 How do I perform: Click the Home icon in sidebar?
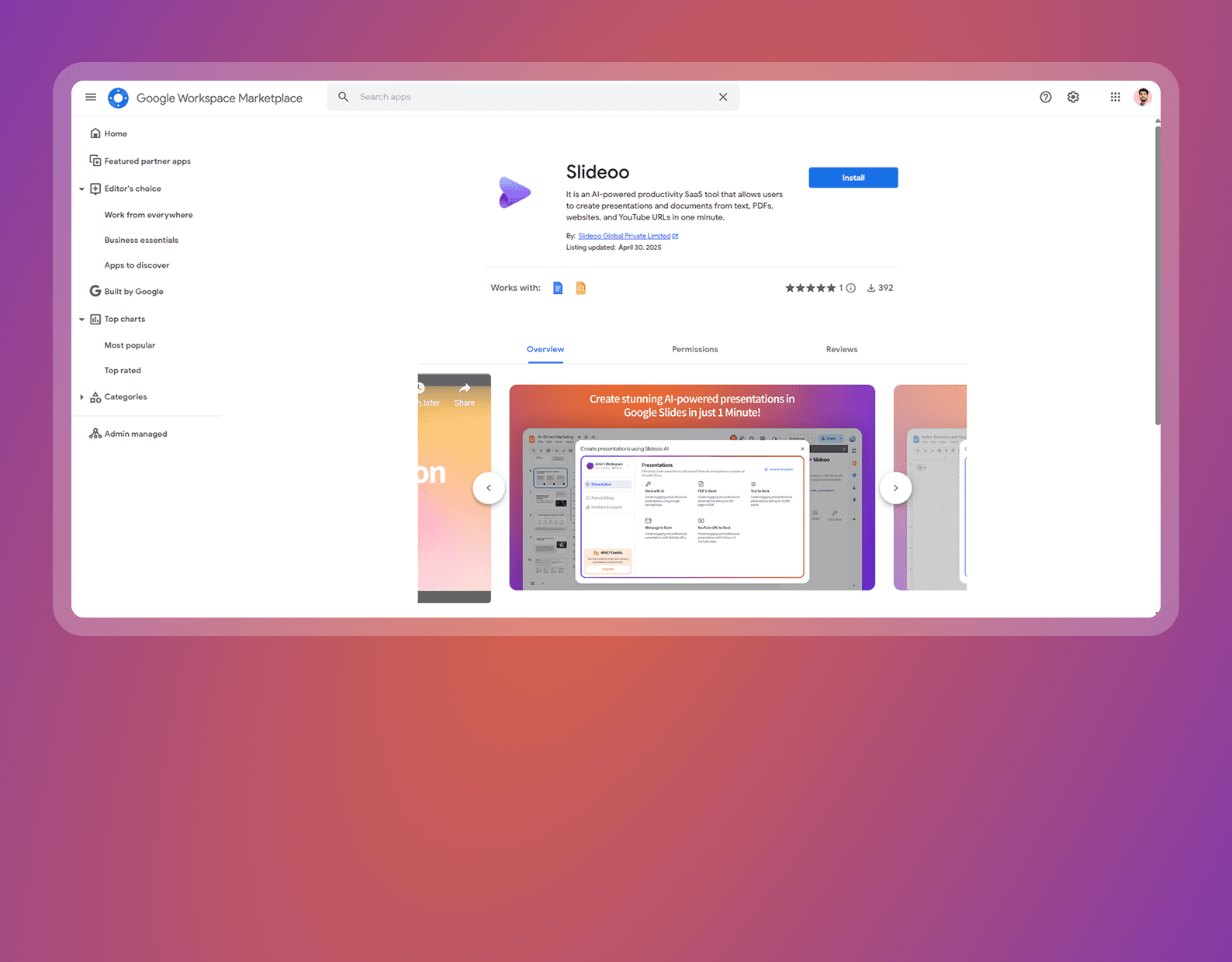[x=95, y=133]
